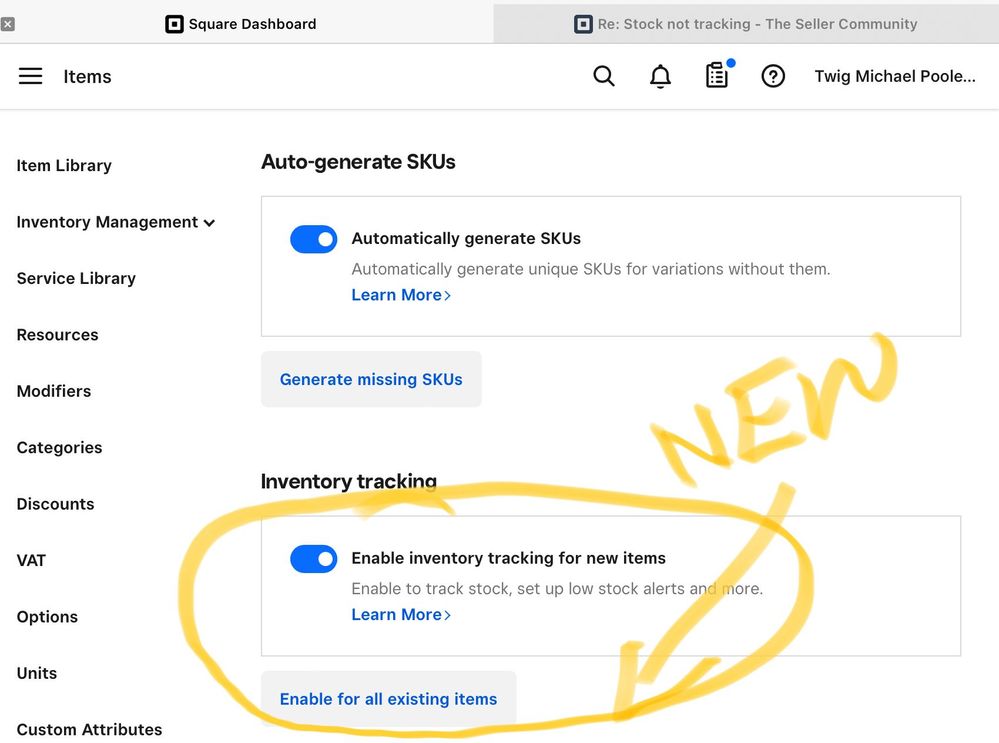Viewport: 999px width, 743px height.
Task: Toggle Automatically generate SKUs switch
Action: point(314,239)
